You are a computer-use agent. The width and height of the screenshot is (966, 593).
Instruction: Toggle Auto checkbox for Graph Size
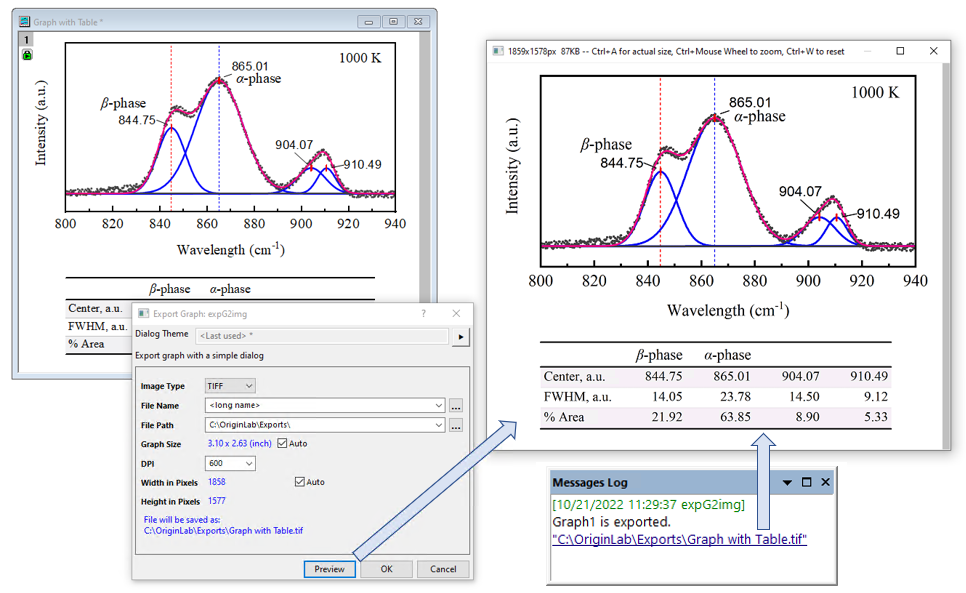(x=282, y=443)
